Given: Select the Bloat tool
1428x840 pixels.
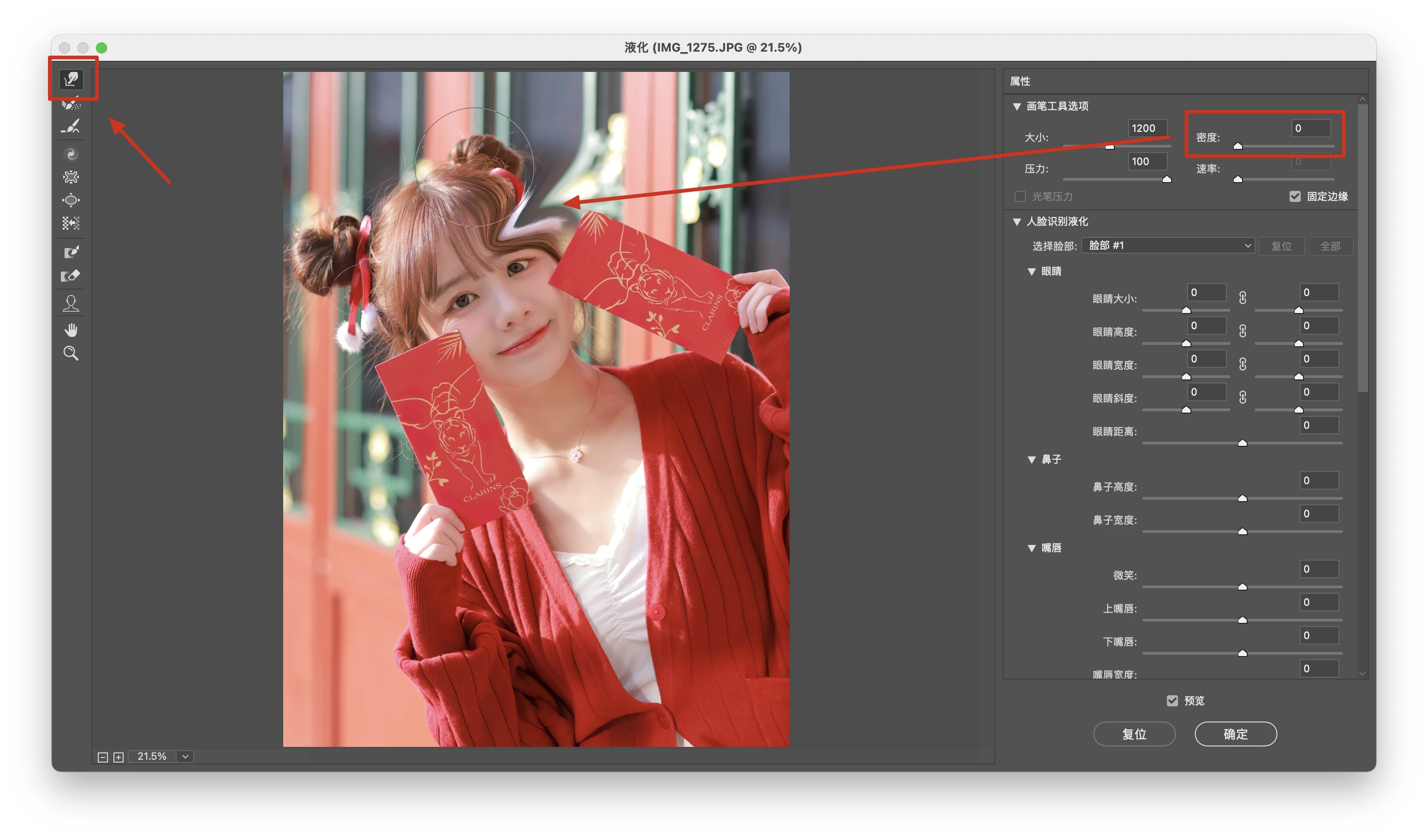Looking at the screenshot, I should point(71,200).
